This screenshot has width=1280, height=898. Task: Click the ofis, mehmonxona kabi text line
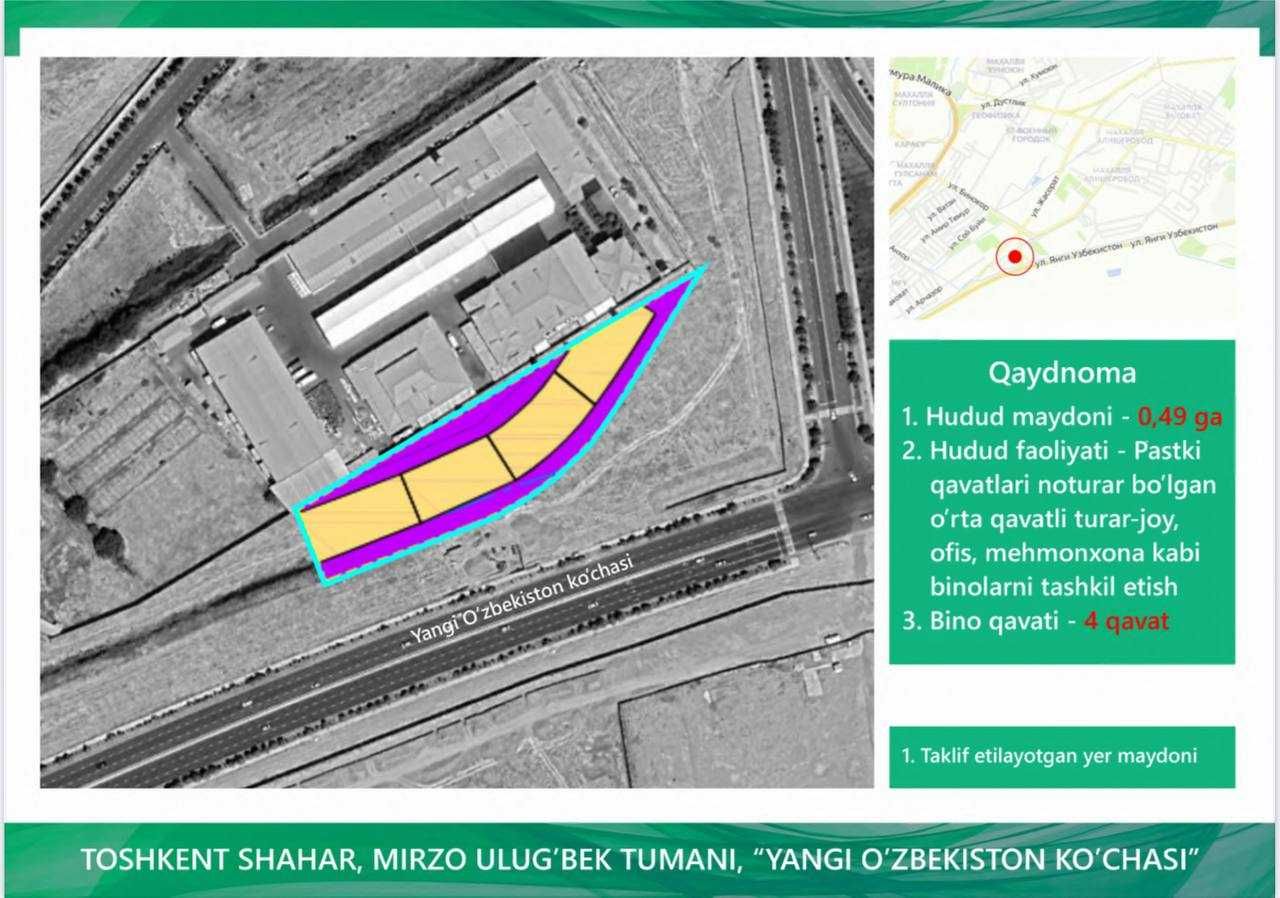(x=1064, y=552)
